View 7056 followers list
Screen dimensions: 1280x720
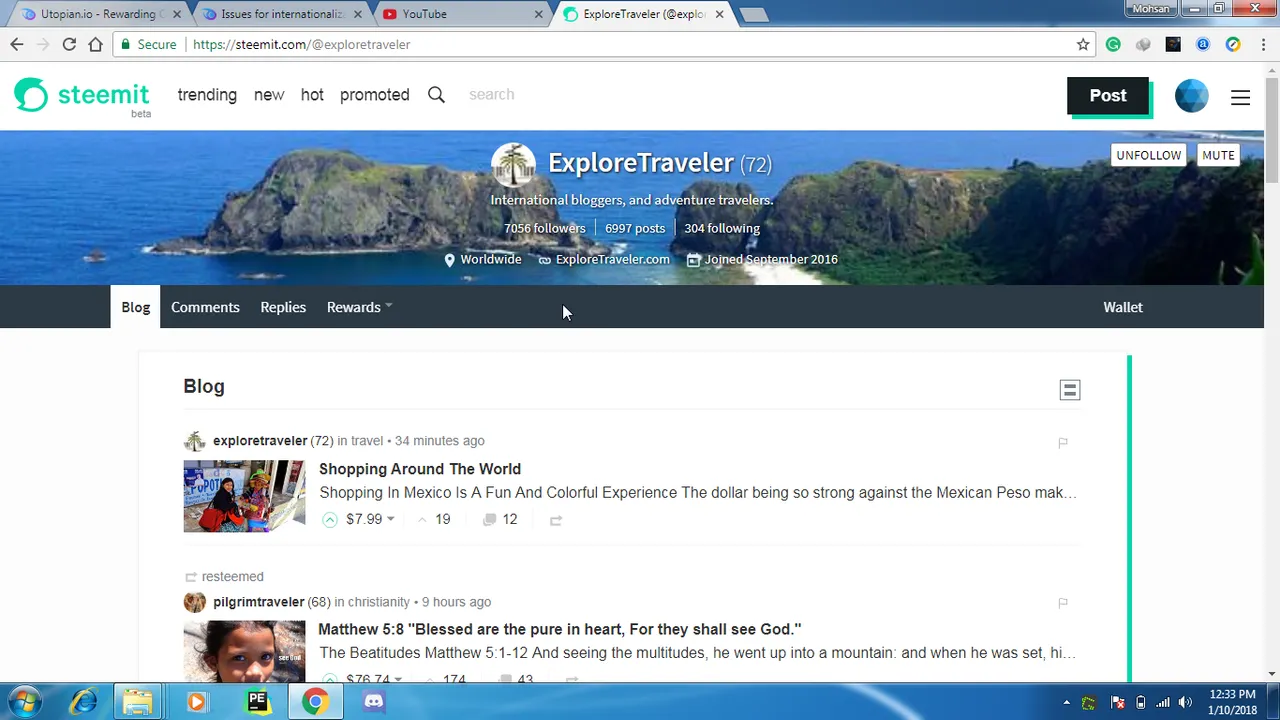point(545,228)
